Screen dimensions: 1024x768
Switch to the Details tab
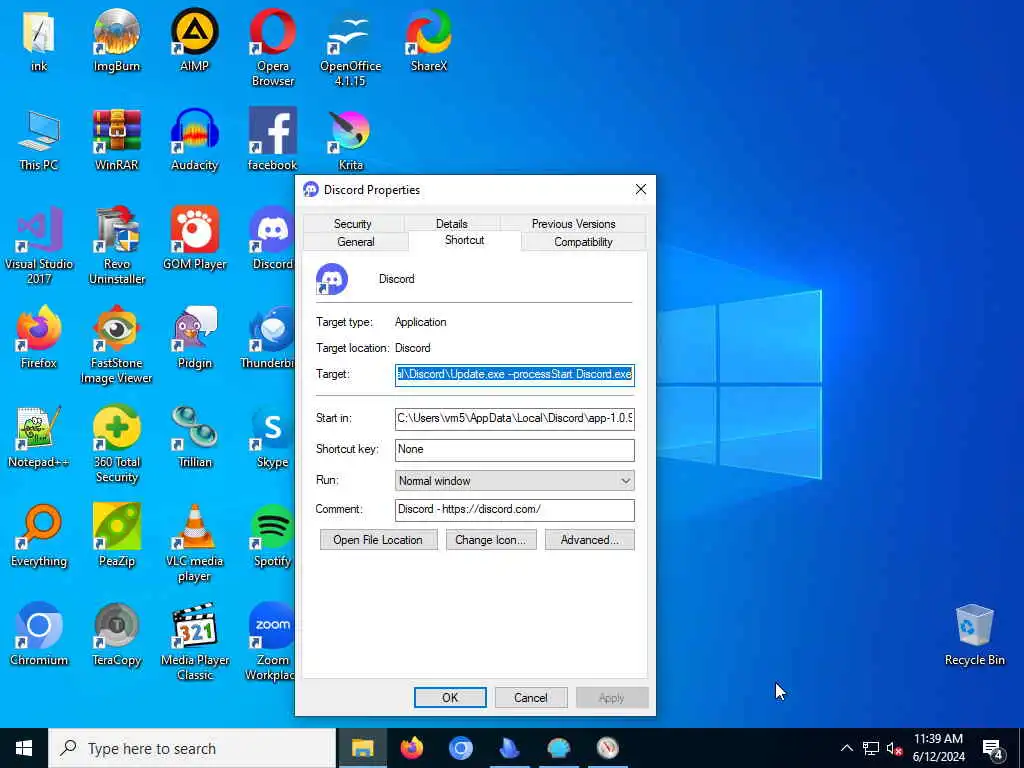[x=451, y=223]
